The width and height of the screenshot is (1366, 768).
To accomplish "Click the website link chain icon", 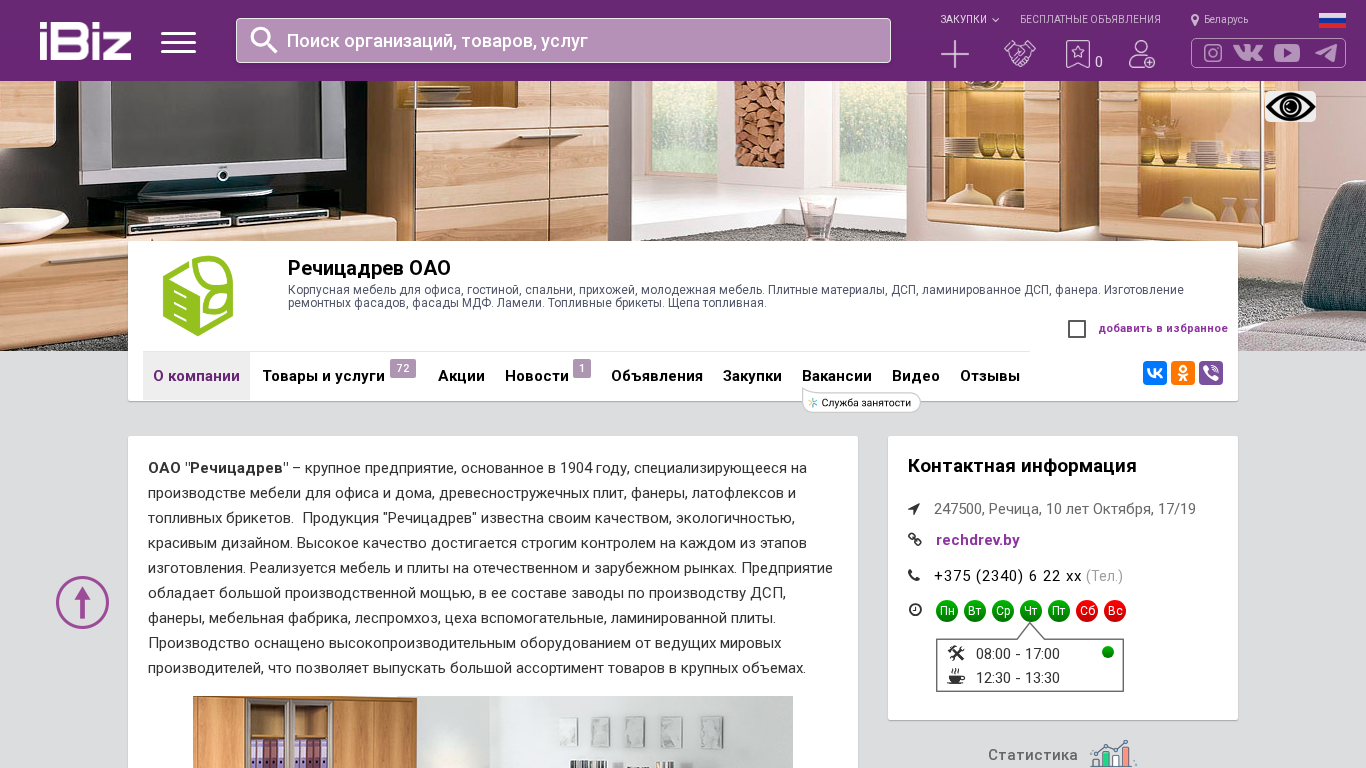I will pos(915,539).
